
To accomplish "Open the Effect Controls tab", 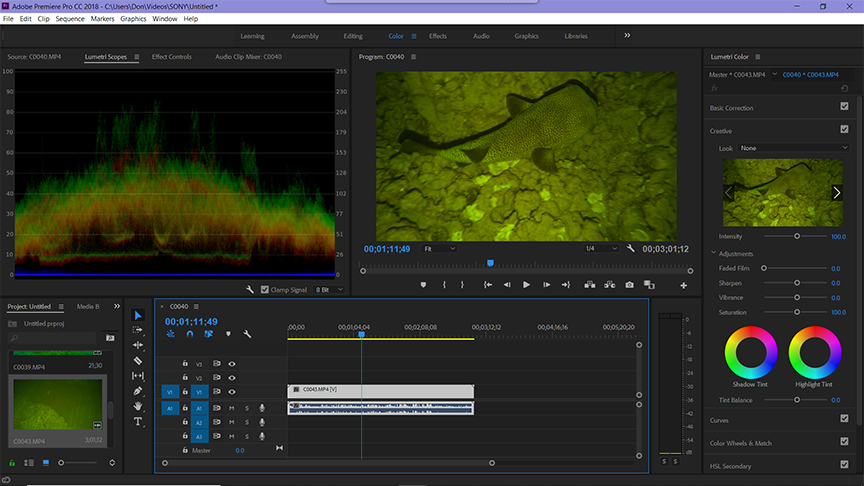I will point(172,57).
